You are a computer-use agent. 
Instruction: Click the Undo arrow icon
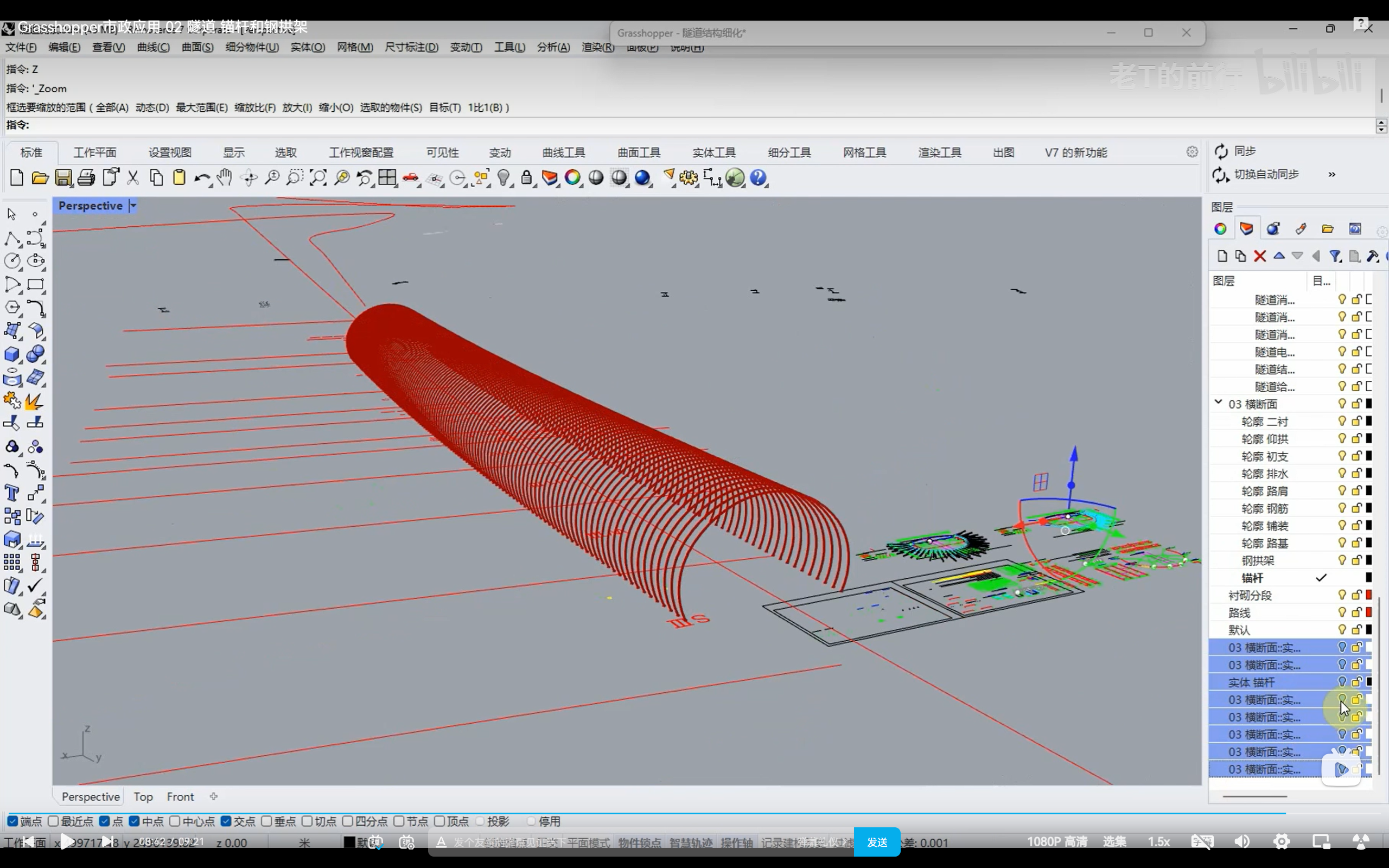tap(201, 178)
